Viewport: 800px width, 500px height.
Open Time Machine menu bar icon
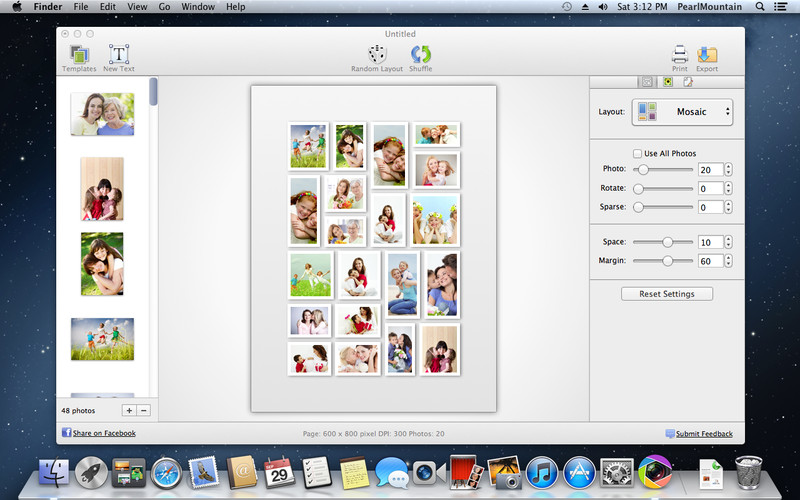pyautogui.click(x=567, y=7)
